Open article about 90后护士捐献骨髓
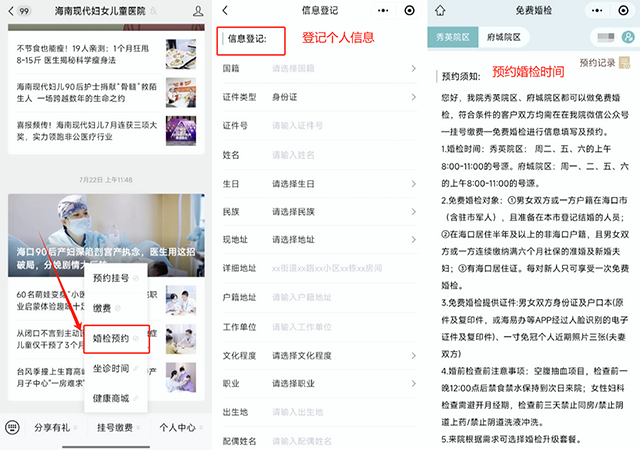This screenshot has width=640, height=450. pyautogui.click(x=106, y=93)
